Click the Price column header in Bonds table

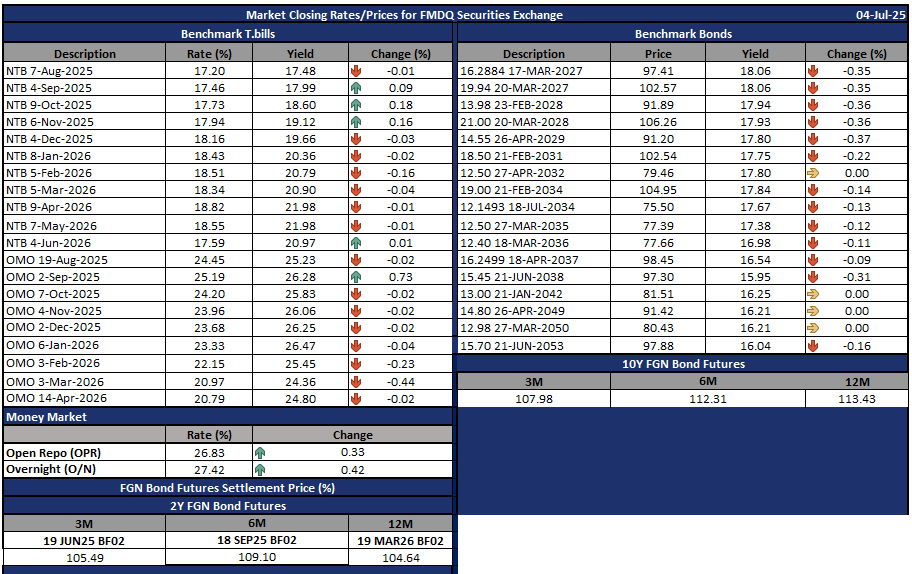[658, 54]
